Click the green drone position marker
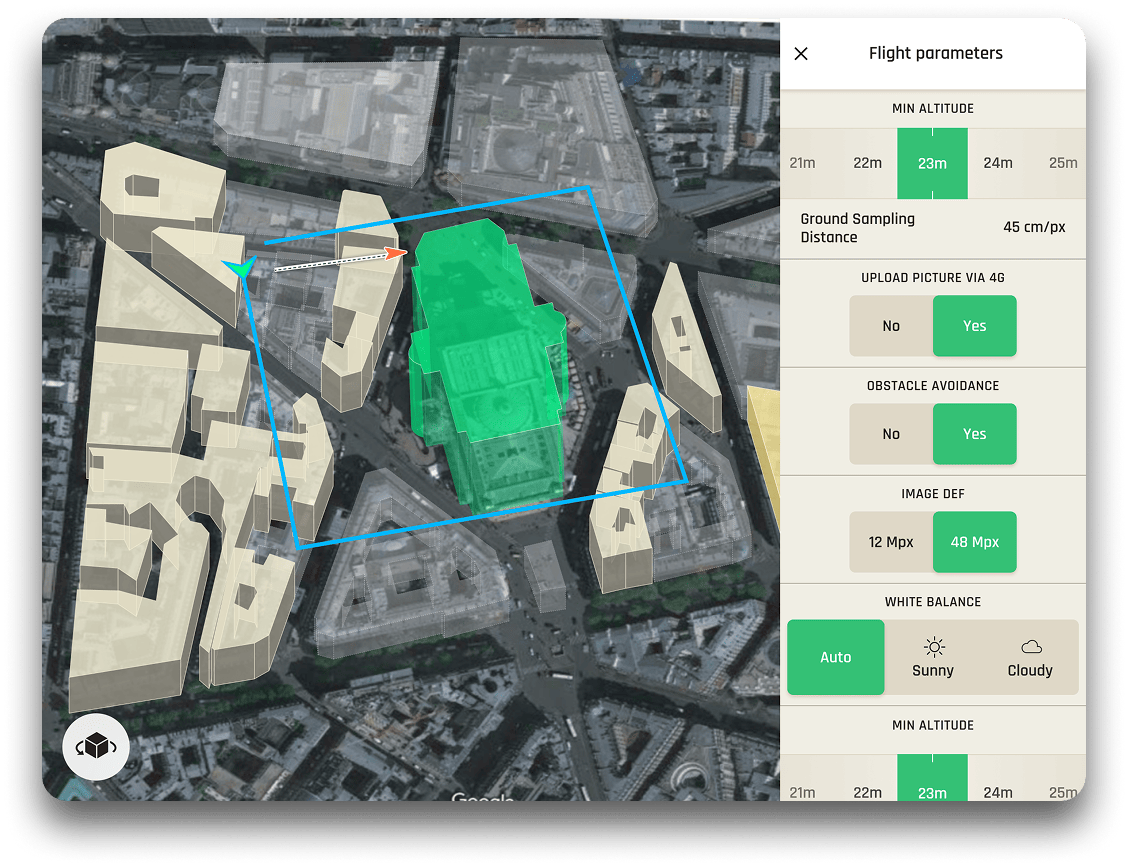This screenshot has width=1127, height=866. (240, 267)
